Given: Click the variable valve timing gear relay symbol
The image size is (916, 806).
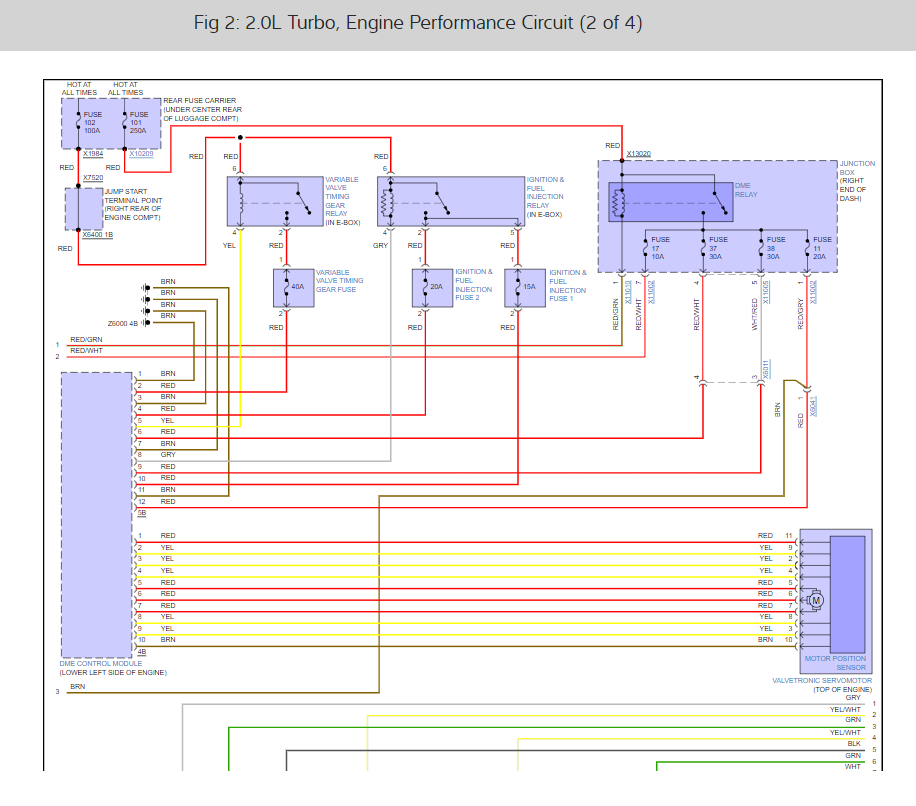Looking at the screenshot, I should [x=273, y=202].
